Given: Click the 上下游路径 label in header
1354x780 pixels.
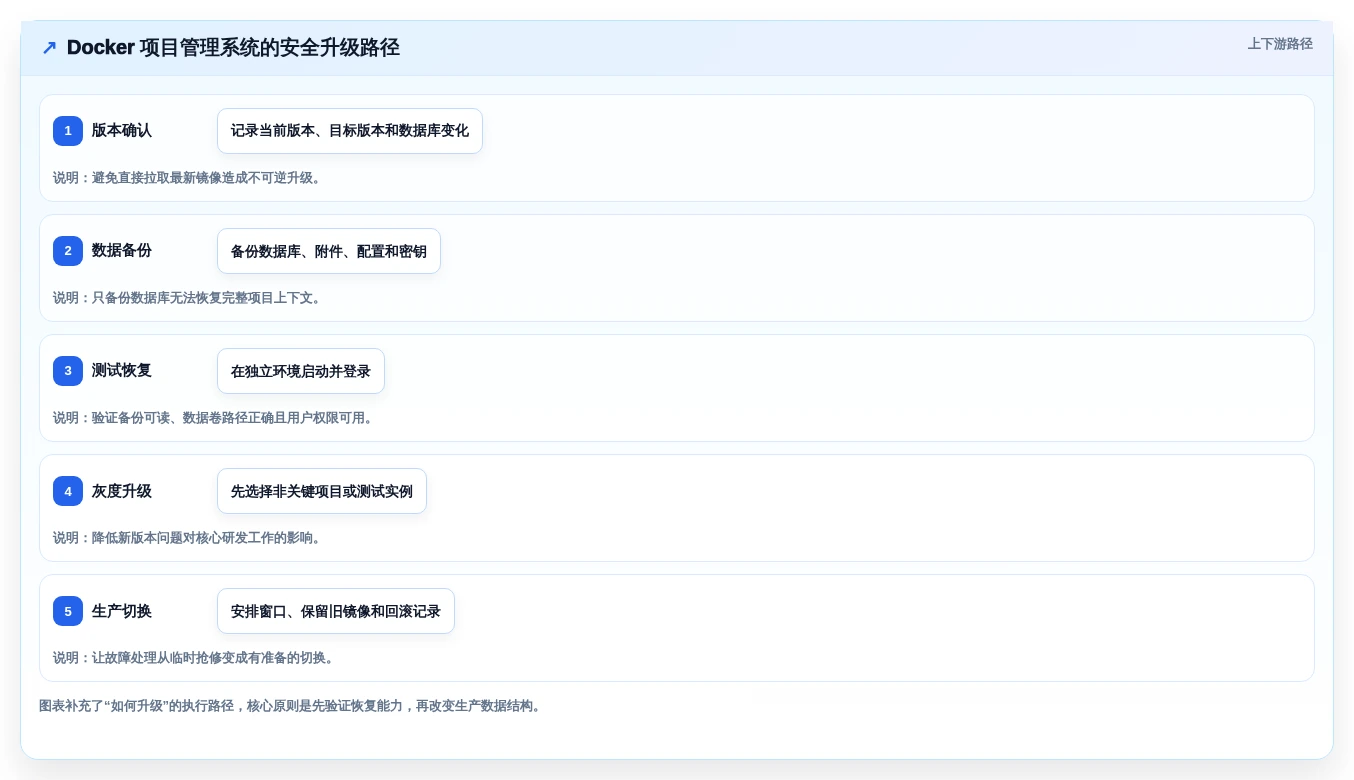Looking at the screenshot, I should coord(1280,44).
